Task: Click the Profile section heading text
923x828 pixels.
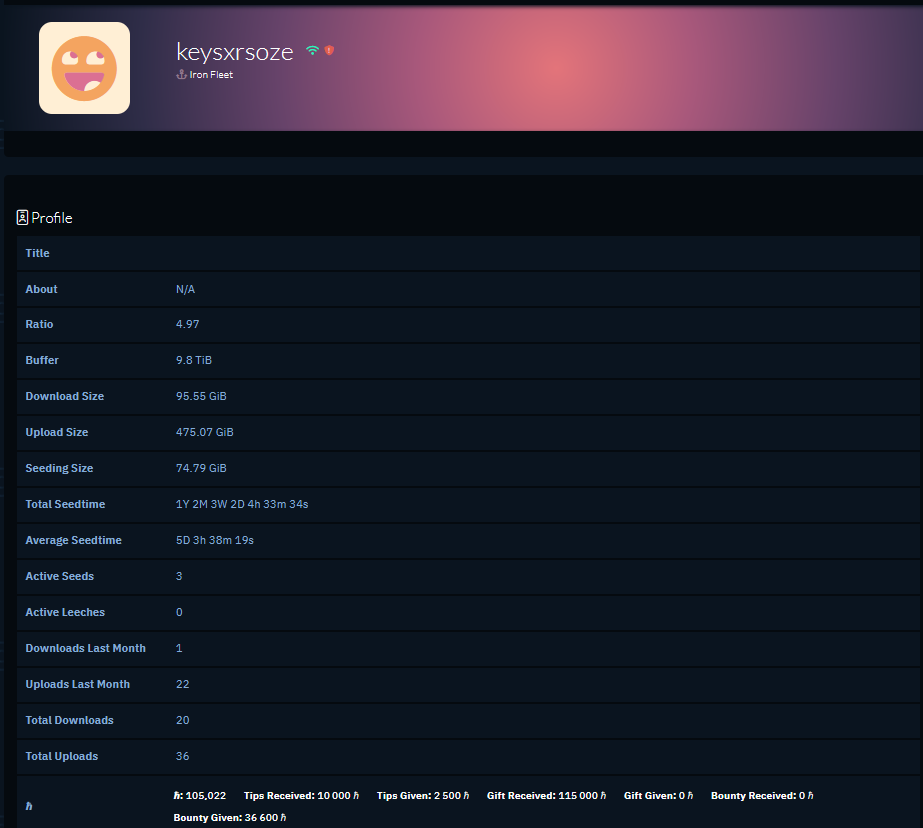Action: [52, 218]
